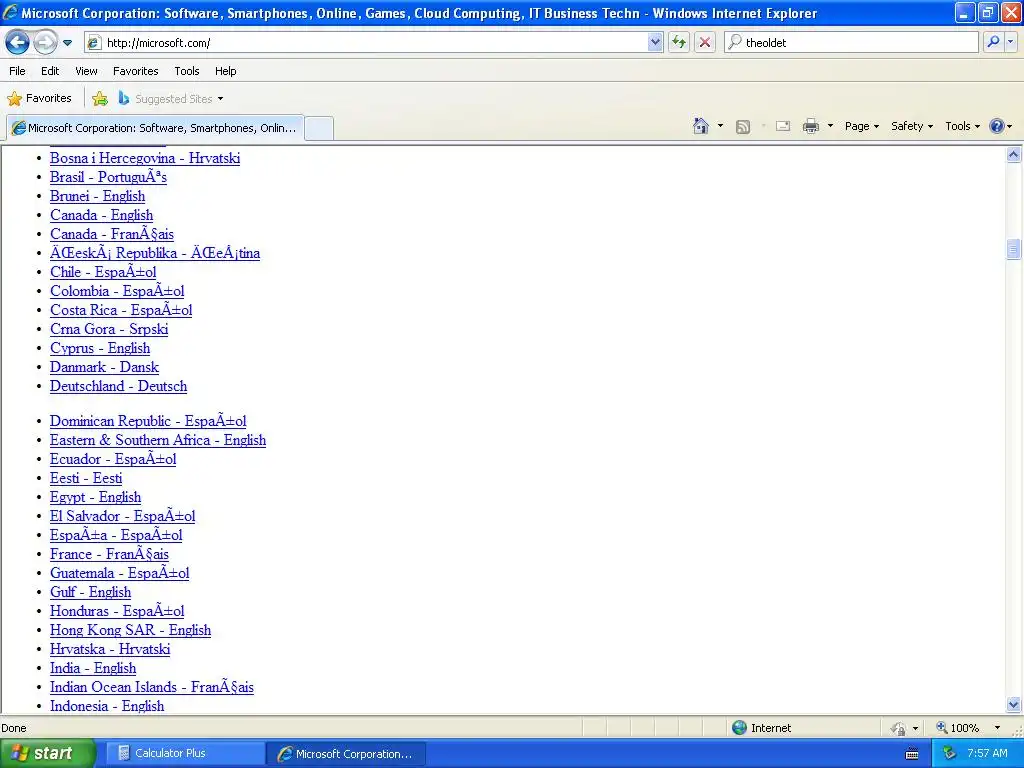This screenshot has height=768, width=1024.
Task: Open the Crna Gora - Srpski link
Action: coord(109,329)
